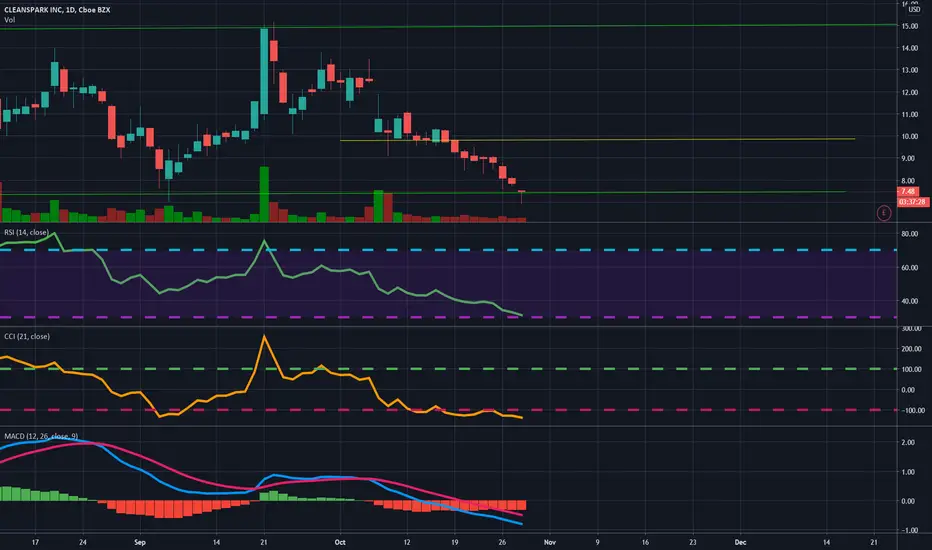Click the 12.00 price scale label
Viewport: 932px width, 550px height.
[x=909, y=93]
